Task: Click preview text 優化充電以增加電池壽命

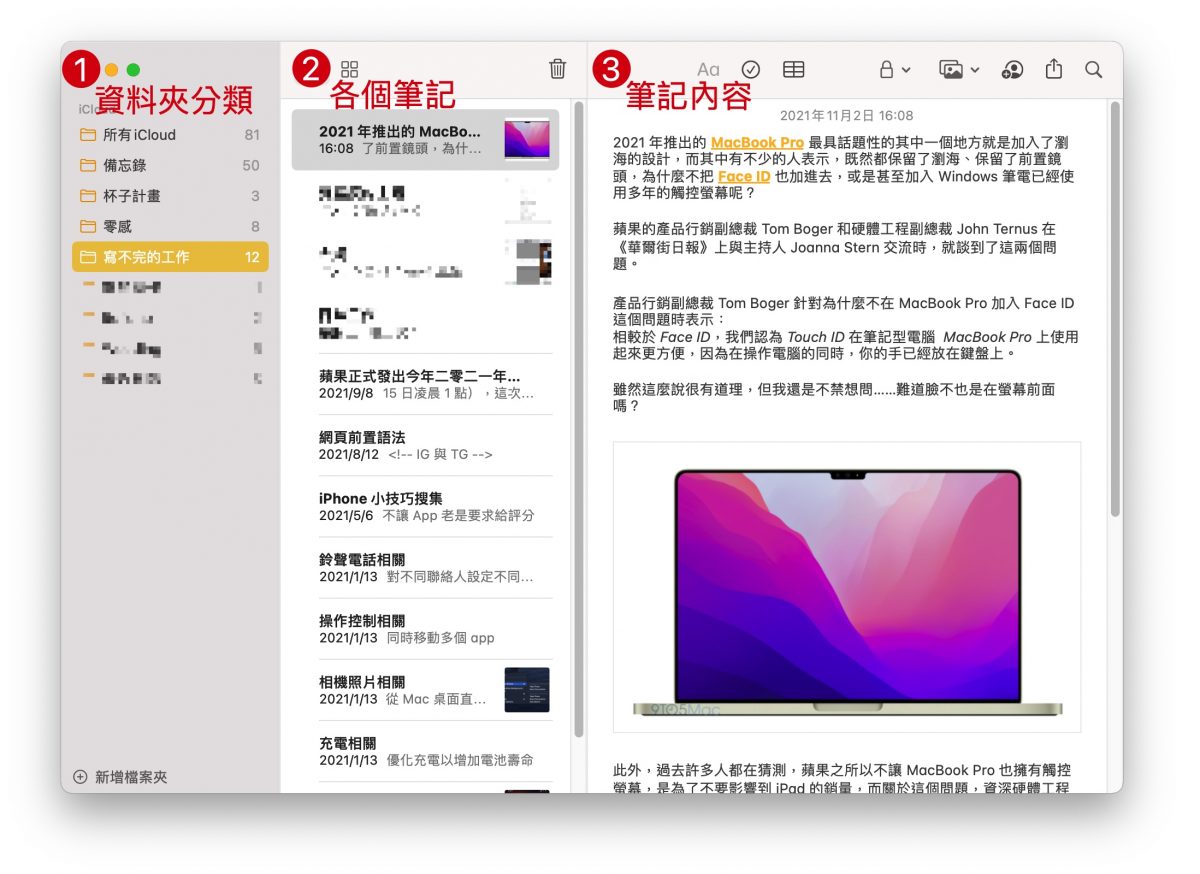Action: point(460,760)
